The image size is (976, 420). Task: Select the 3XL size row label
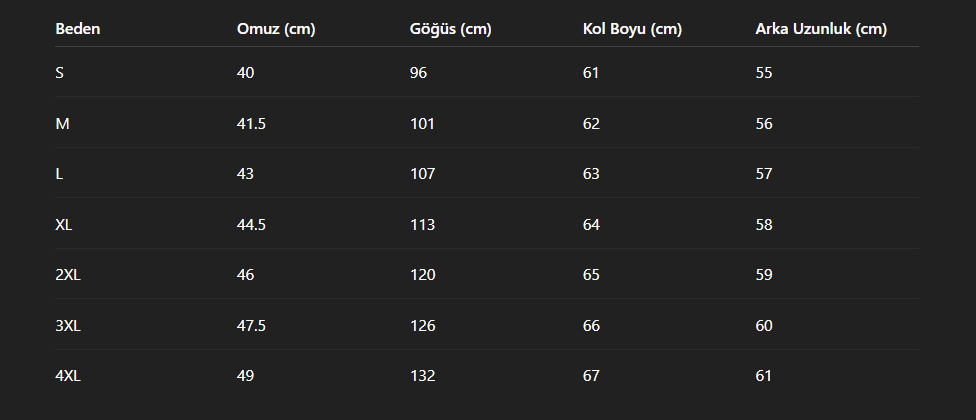(68, 325)
